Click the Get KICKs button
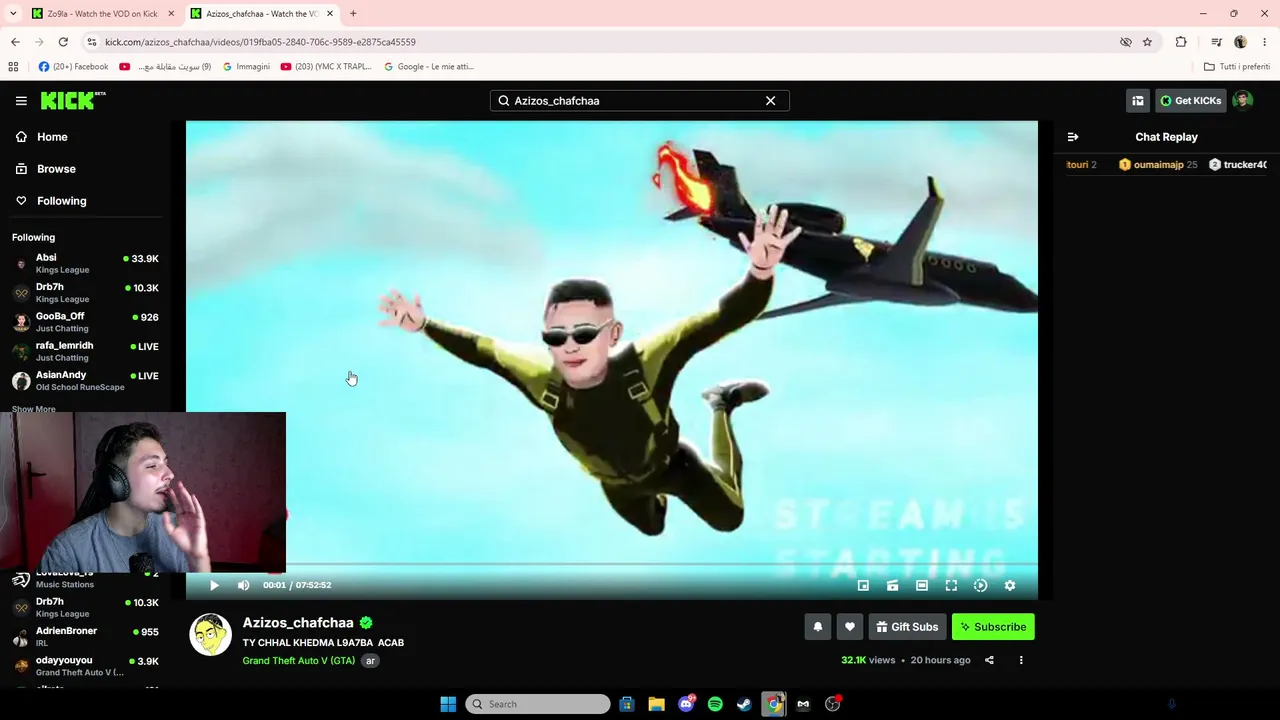The image size is (1280, 720). click(x=1190, y=100)
